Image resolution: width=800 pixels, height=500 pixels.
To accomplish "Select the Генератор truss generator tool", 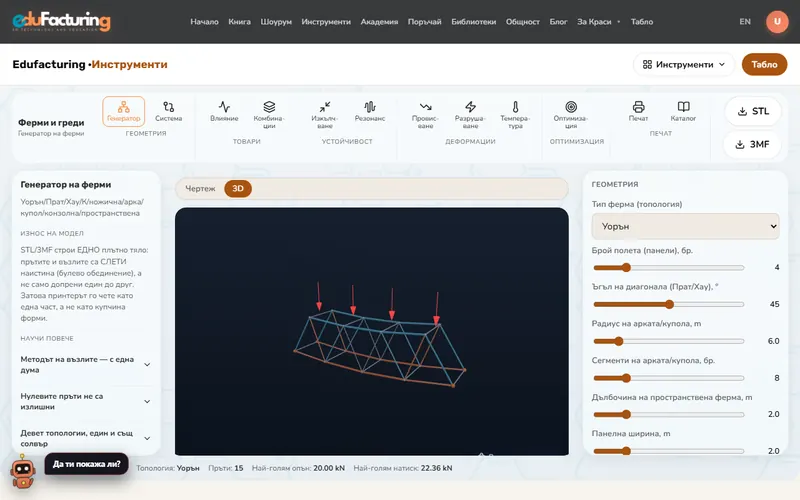I will pyautogui.click(x=123, y=111).
